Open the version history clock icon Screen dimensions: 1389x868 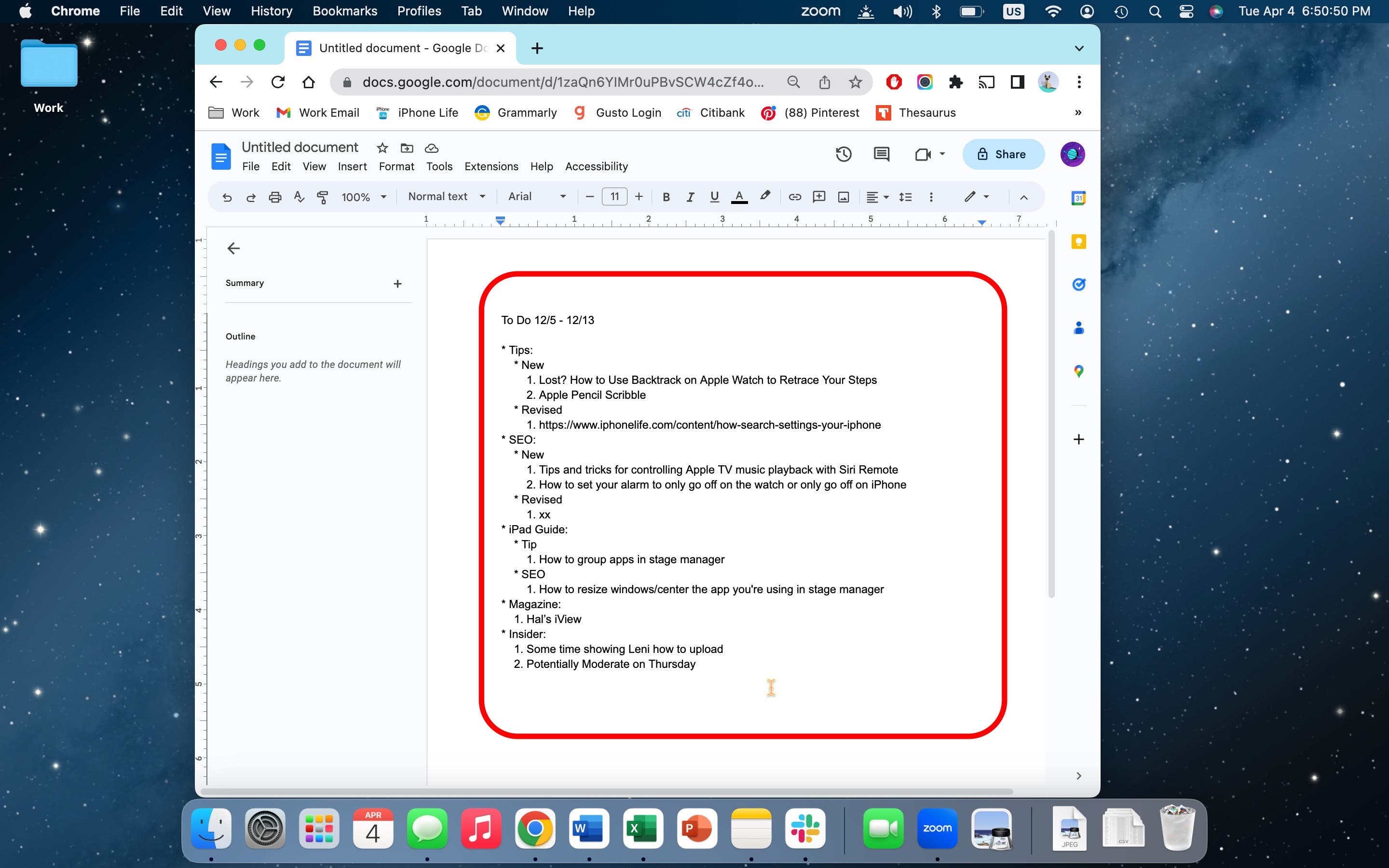pos(843,154)
